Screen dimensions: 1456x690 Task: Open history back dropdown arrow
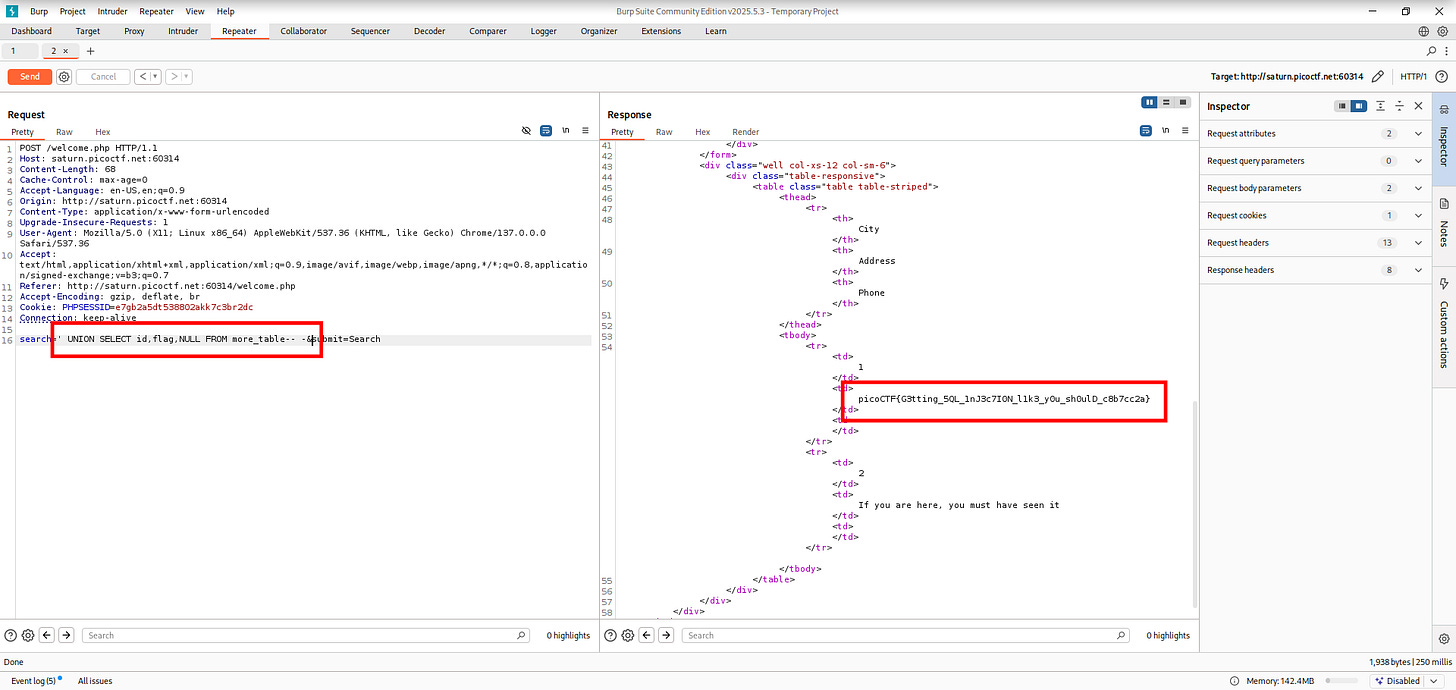153,76
